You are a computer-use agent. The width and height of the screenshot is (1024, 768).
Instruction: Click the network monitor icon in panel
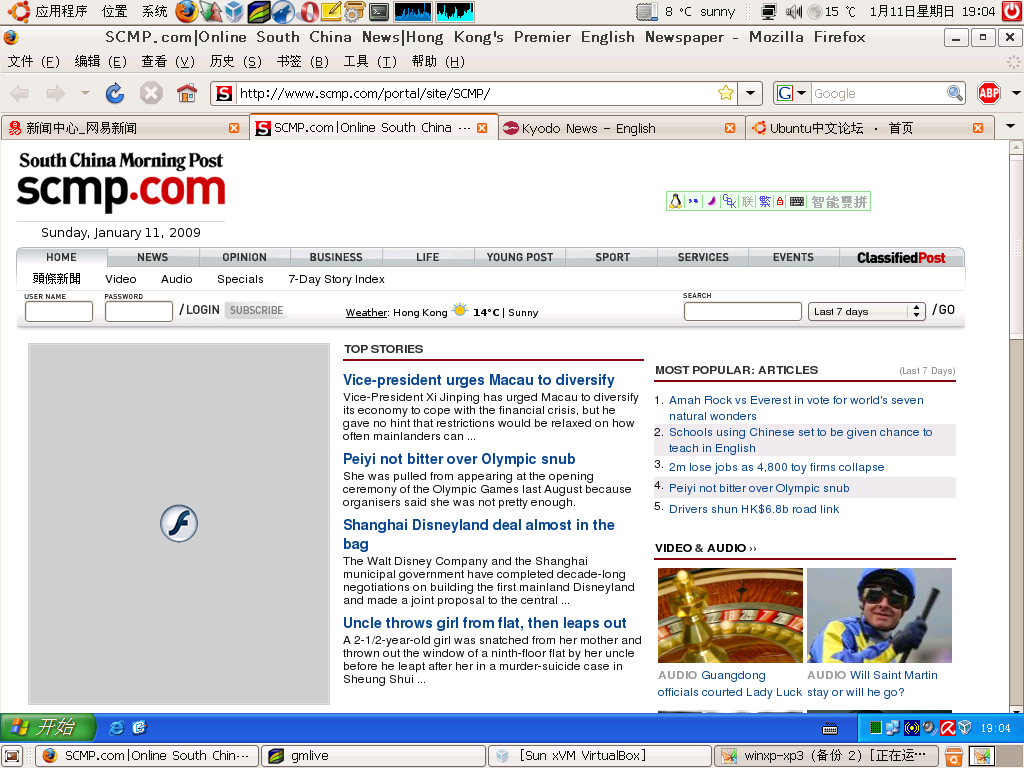pos(769,11)
